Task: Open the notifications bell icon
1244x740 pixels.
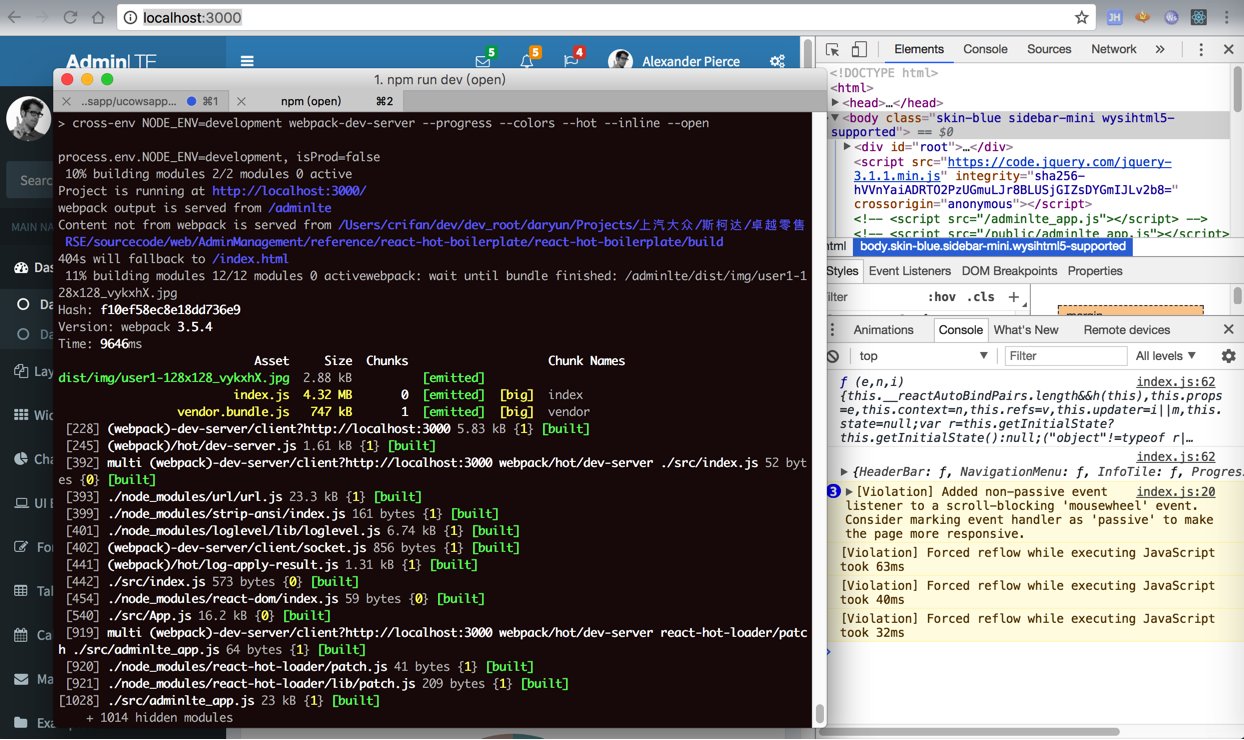Action: [527, 62]
